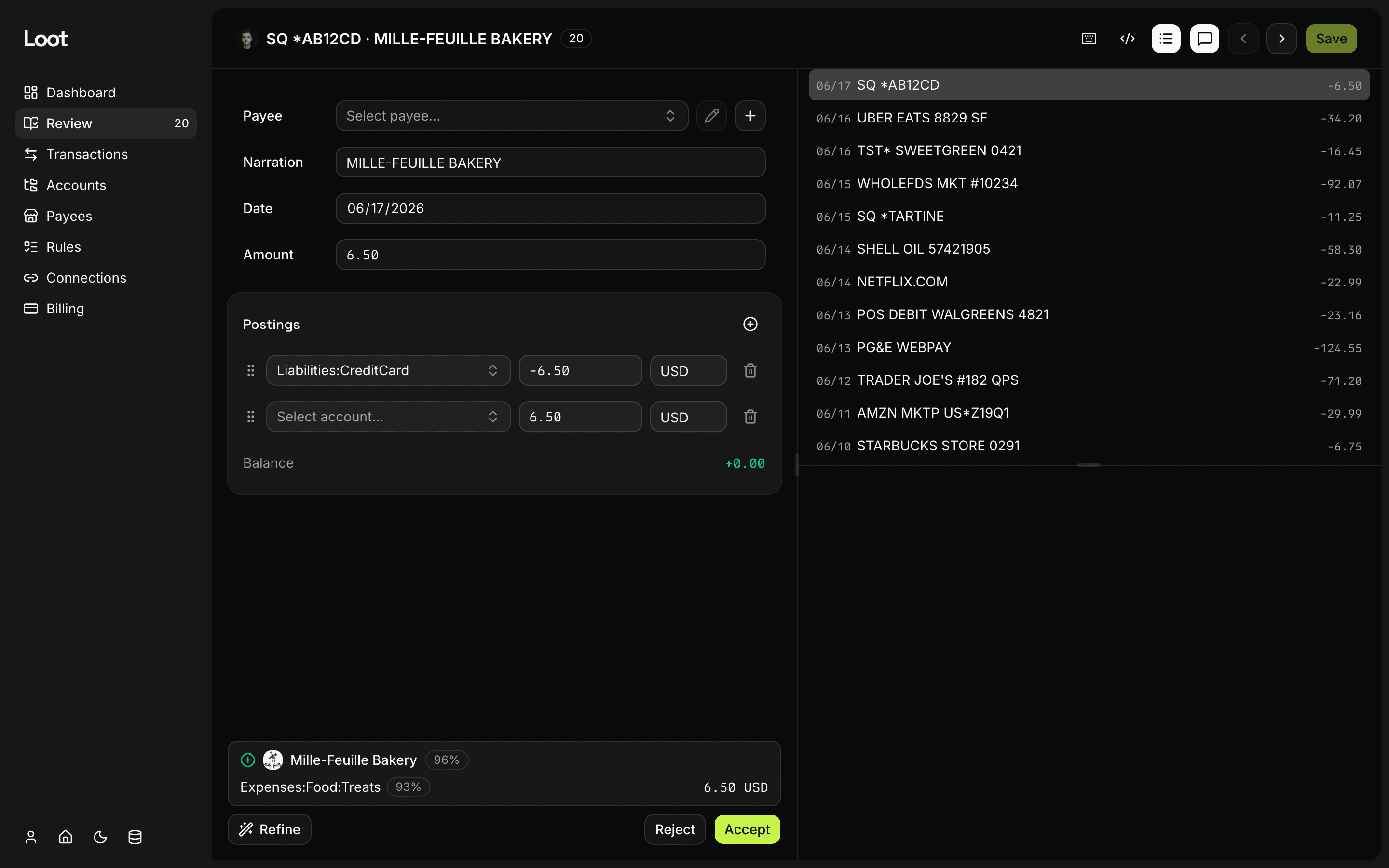Open Liabilities:CreditCard account dropdown
Viewport: 1389px width, 868px height.
coord(388,370)
